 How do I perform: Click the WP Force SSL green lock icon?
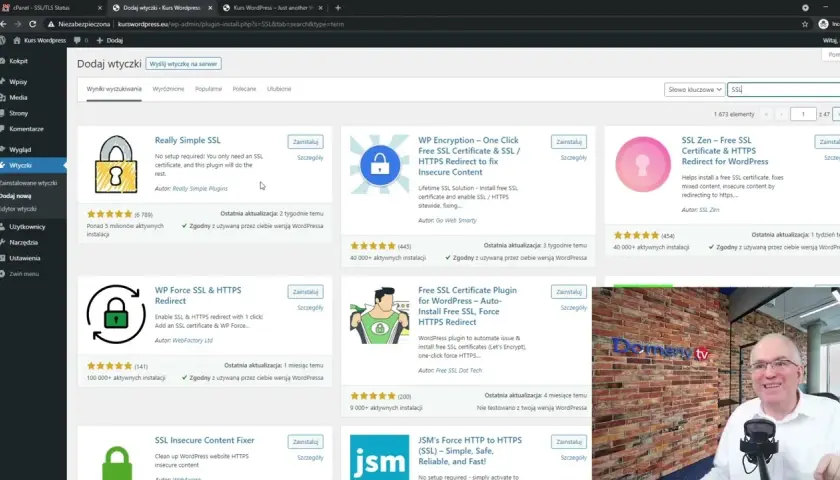[116, 314]
